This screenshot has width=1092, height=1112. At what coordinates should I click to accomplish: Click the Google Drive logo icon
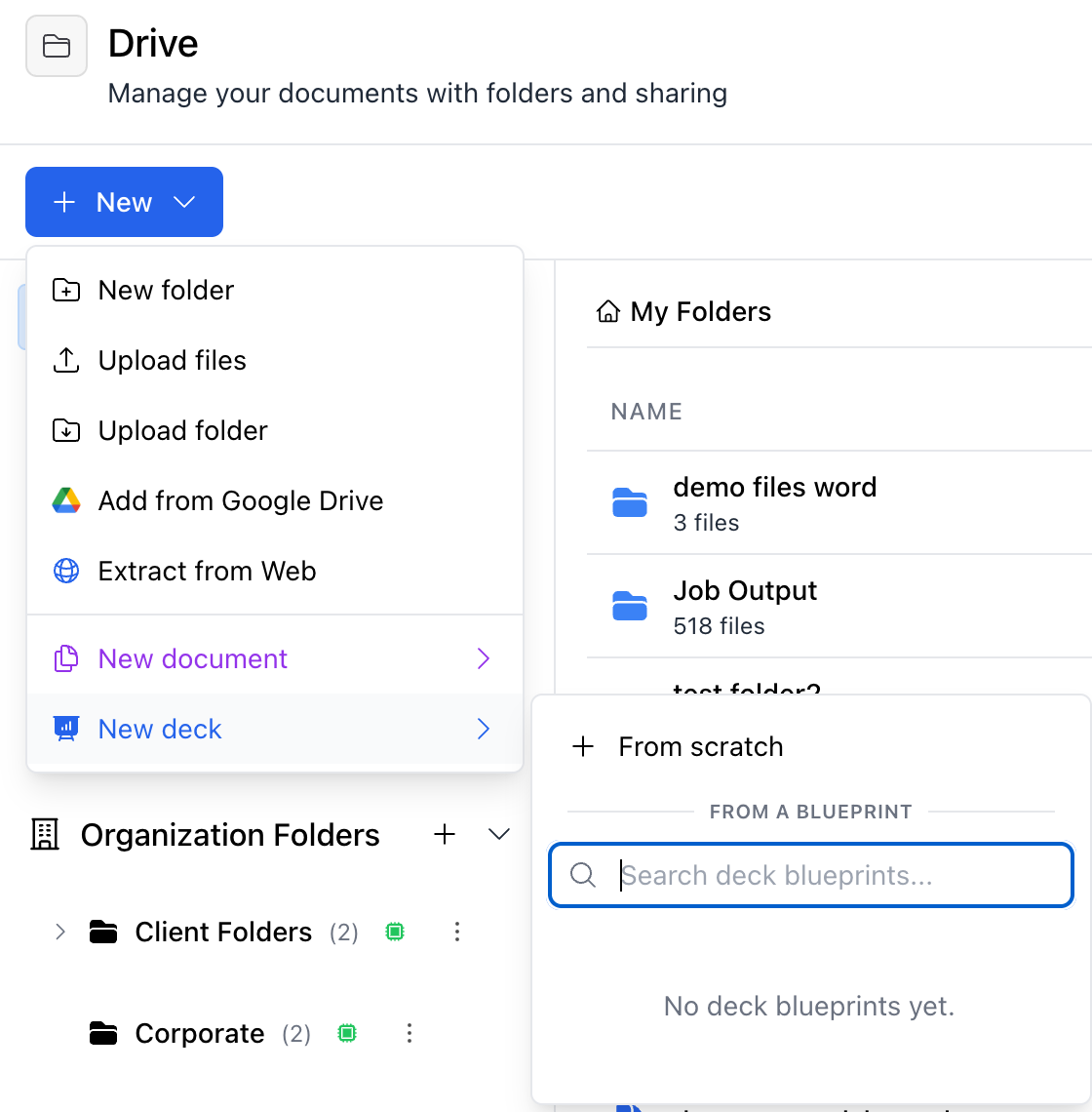66,500
